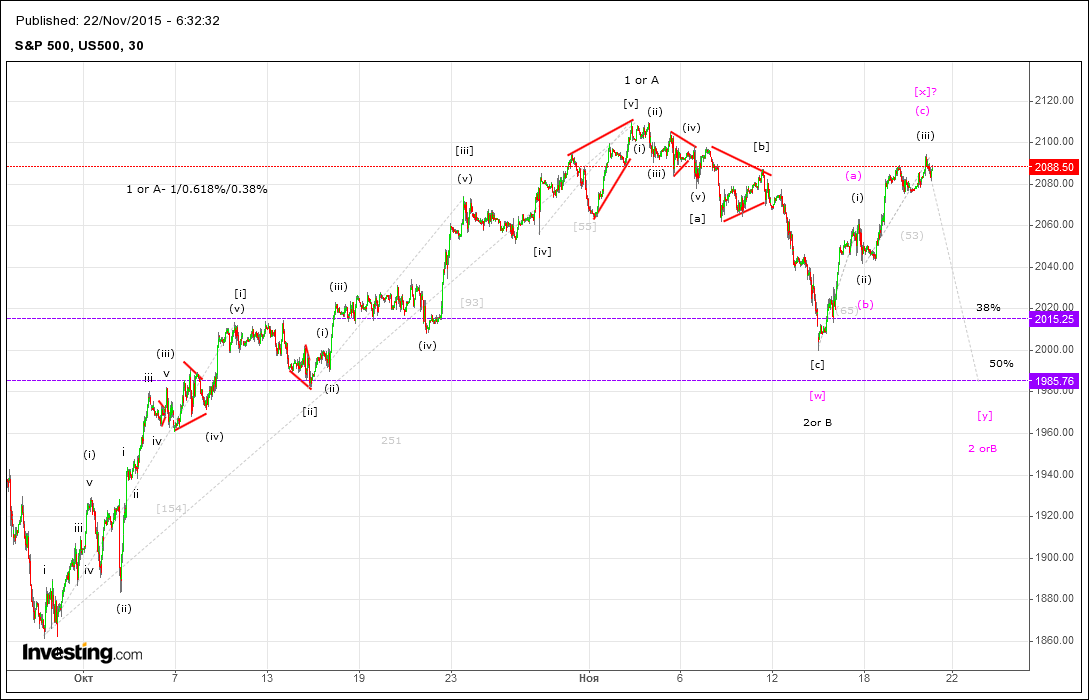Click the "22" date label on the time axis

pyautogui.click(x=951, y=678)
